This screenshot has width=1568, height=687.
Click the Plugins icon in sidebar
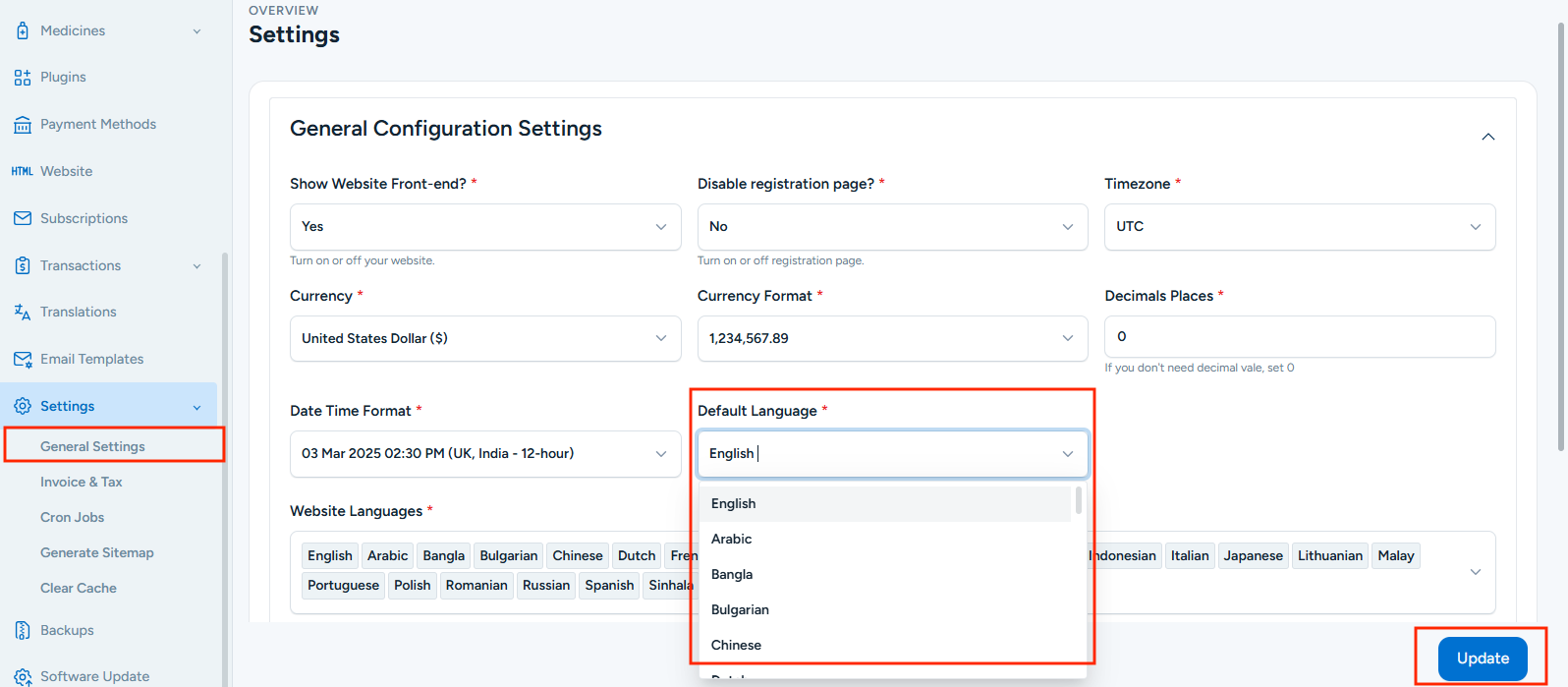pyautogui.click(x=23, y=78)
